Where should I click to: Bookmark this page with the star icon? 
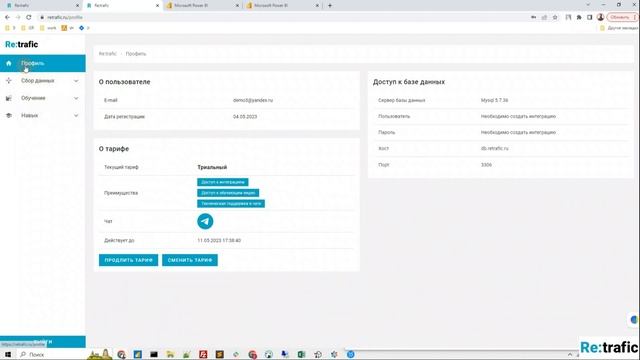coord(555,17)
